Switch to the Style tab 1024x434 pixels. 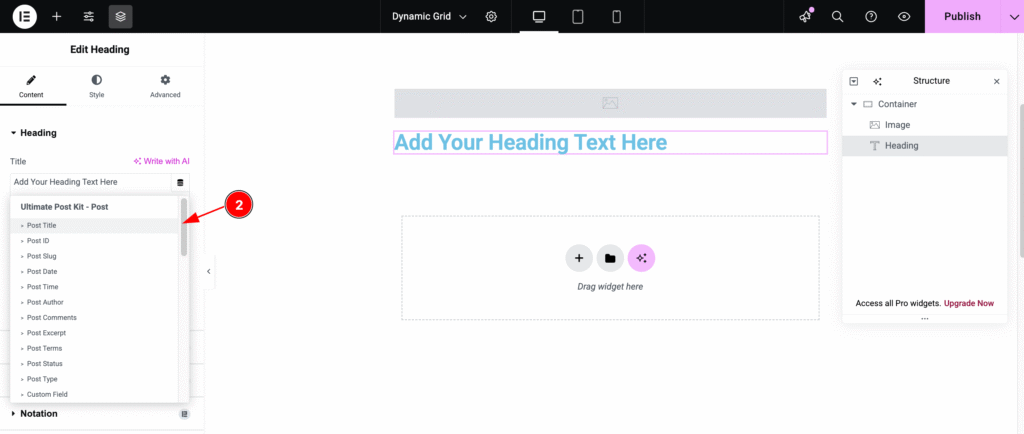tap(96, 85)
